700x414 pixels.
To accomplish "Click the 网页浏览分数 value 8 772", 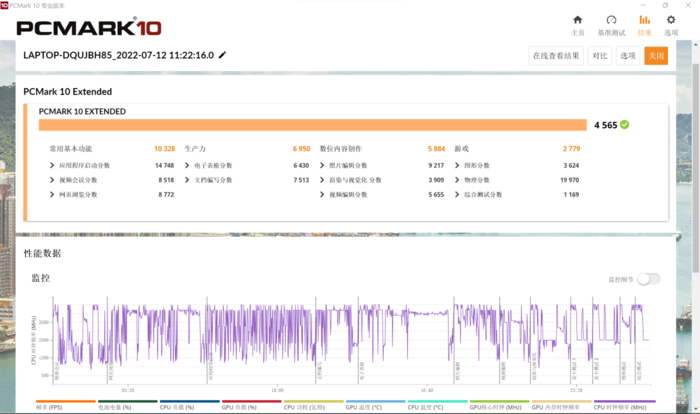I will [166, 194].
